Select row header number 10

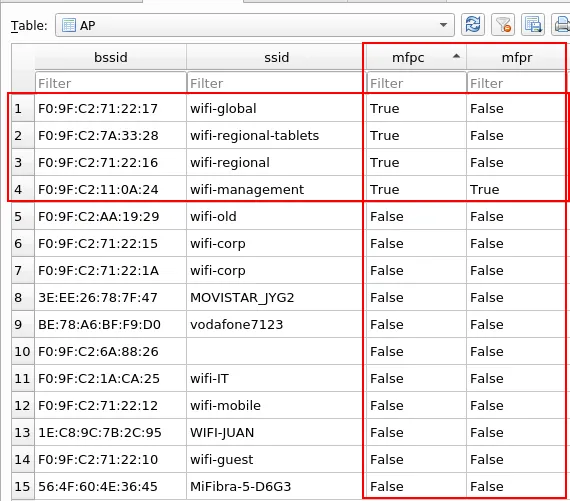point(23,352)
